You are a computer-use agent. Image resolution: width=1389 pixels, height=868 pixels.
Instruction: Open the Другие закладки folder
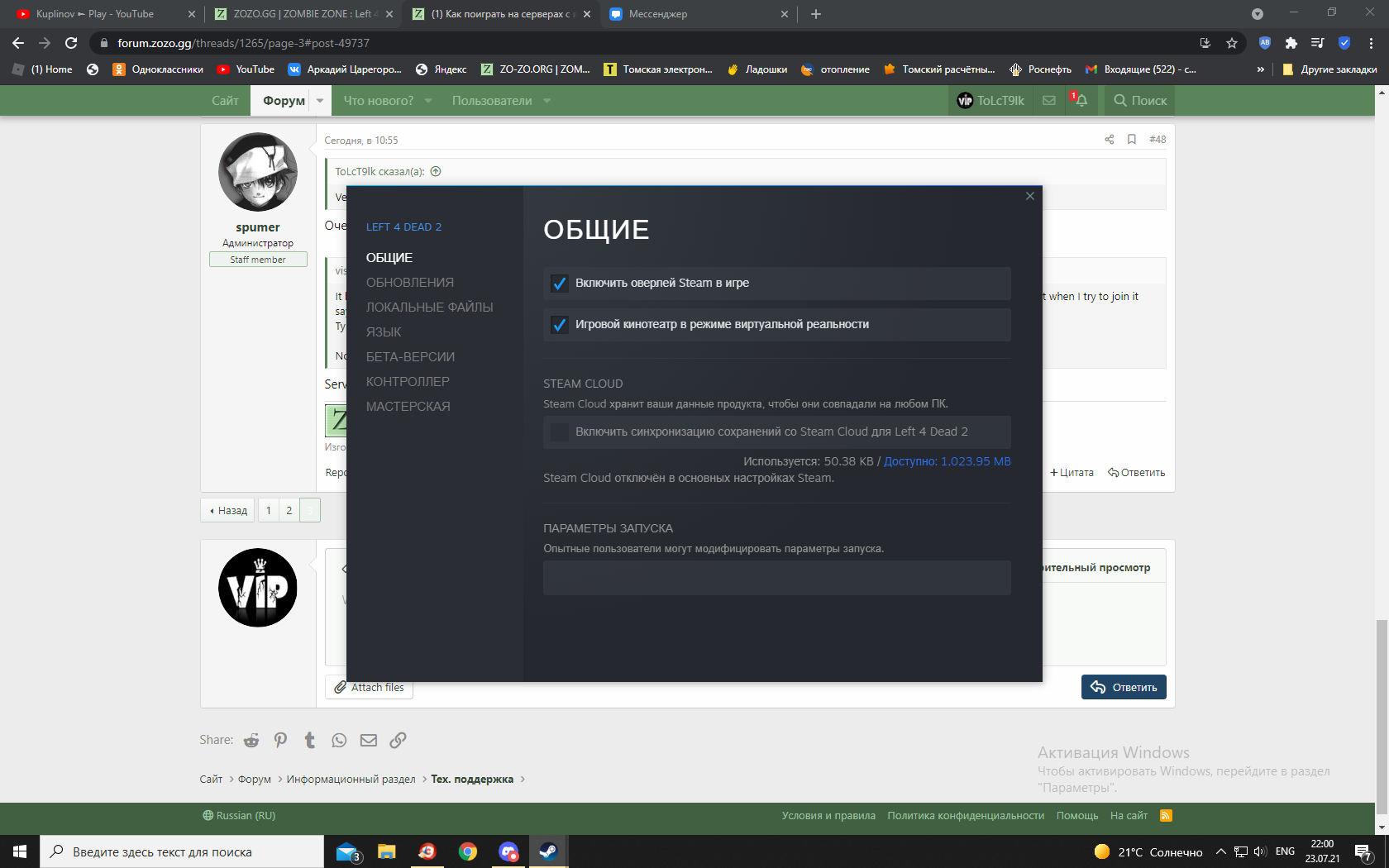[1329, 69]
